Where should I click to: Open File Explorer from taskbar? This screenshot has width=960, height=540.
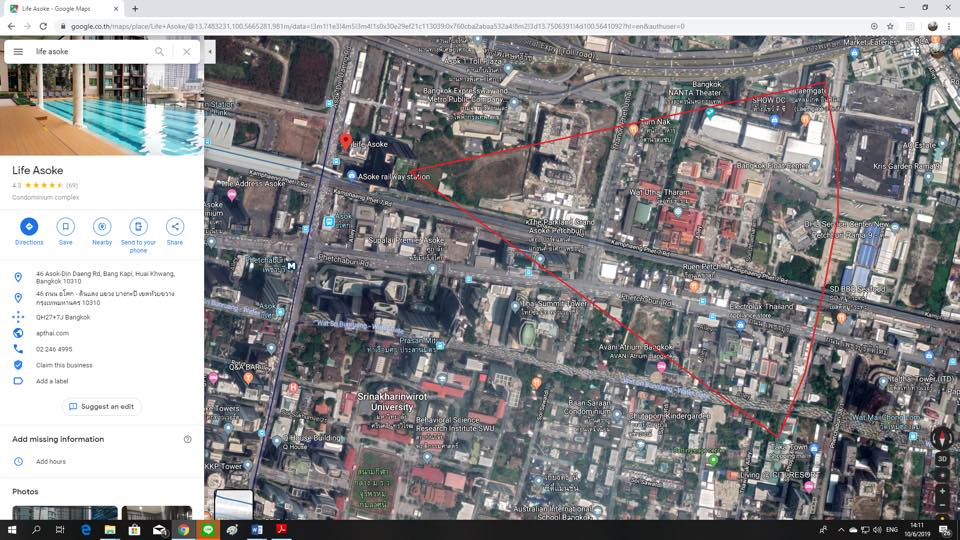pos(110,530)
